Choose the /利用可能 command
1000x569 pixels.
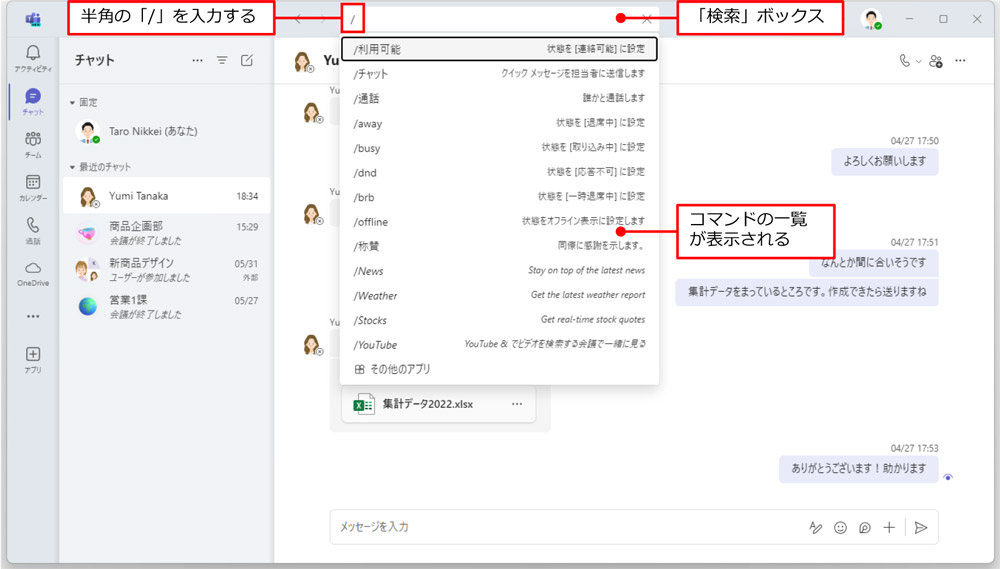point(499,49)
